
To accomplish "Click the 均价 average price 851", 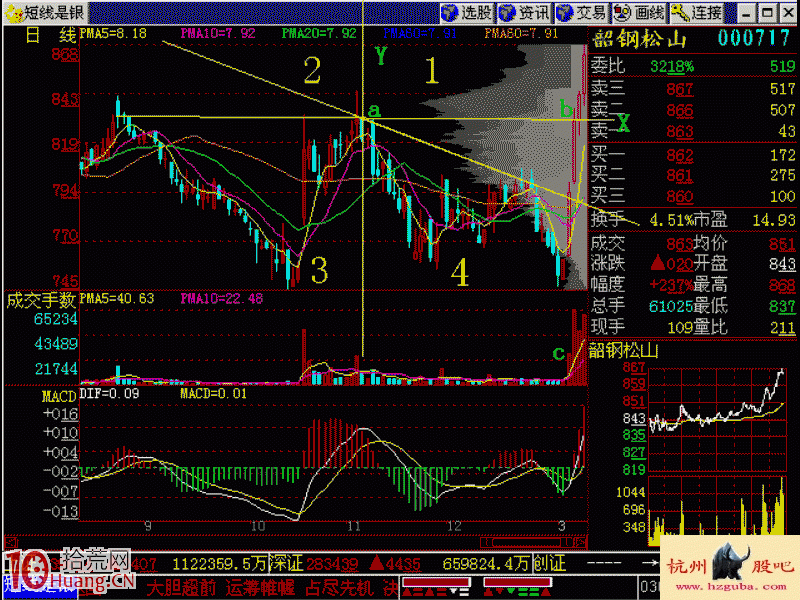I will (x=782, y=243).
